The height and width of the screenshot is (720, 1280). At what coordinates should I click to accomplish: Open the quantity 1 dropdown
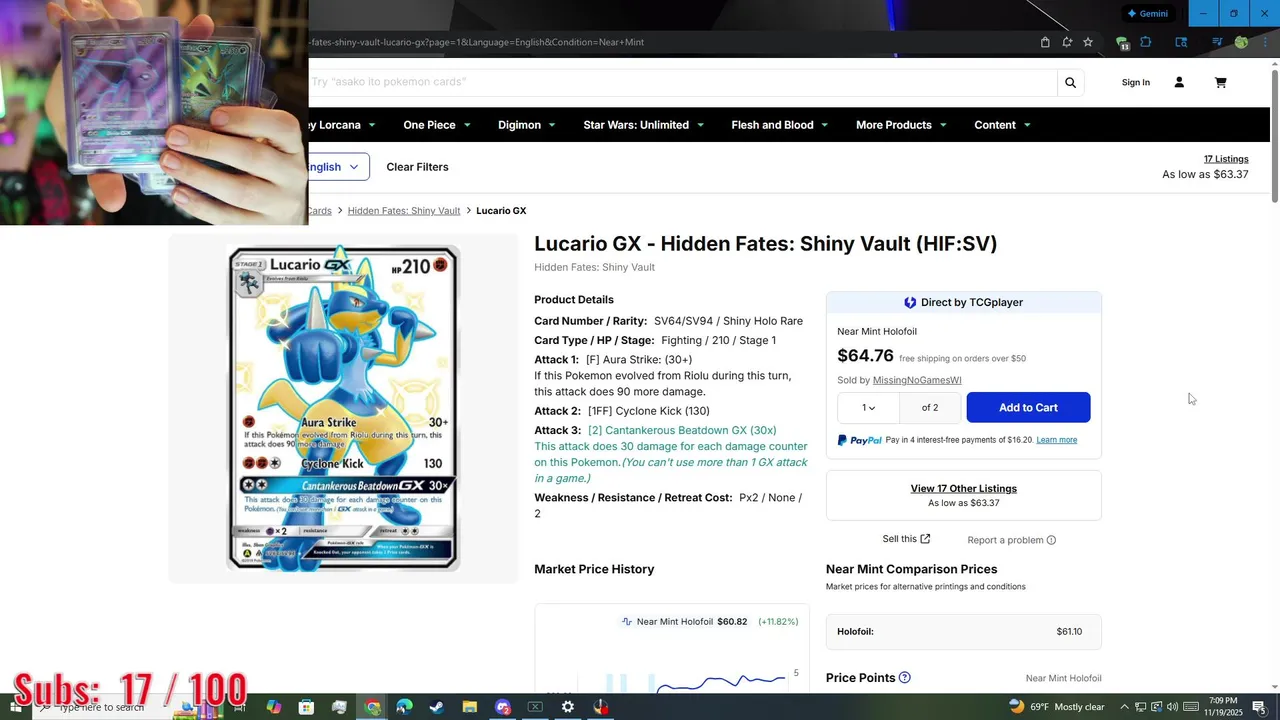[868, 407]
